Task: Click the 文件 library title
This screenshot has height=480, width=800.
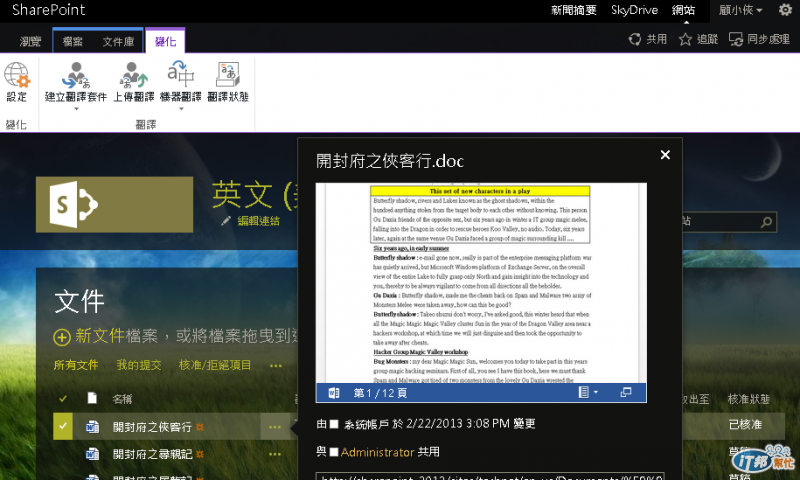Action: tap(80, 301)
